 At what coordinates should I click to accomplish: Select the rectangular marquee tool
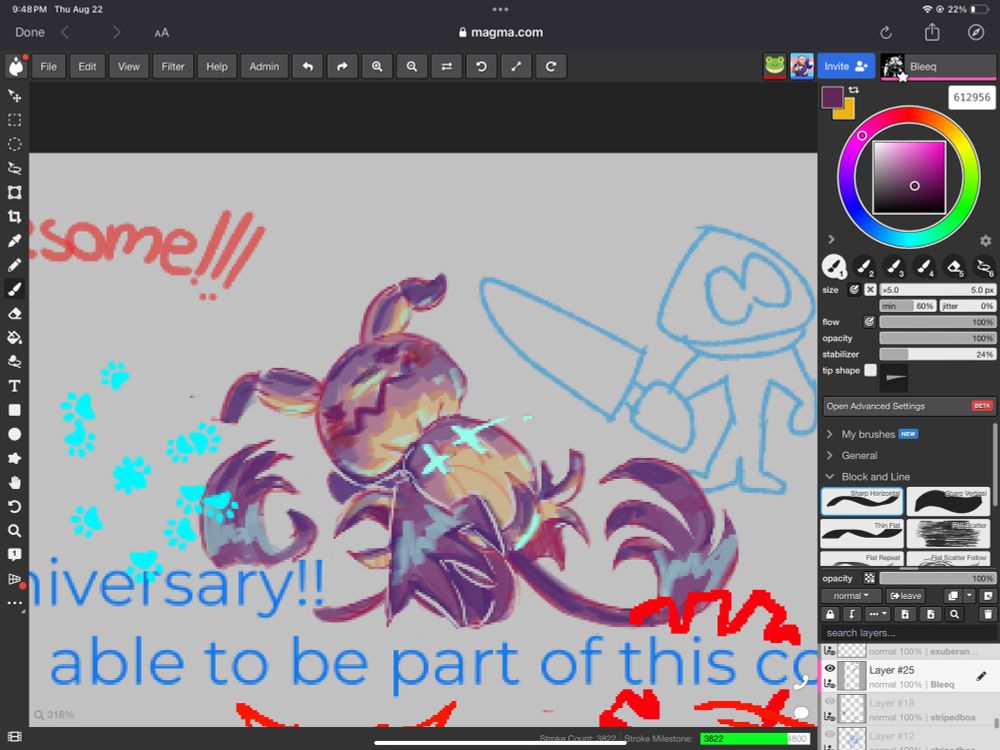[14, 120]
